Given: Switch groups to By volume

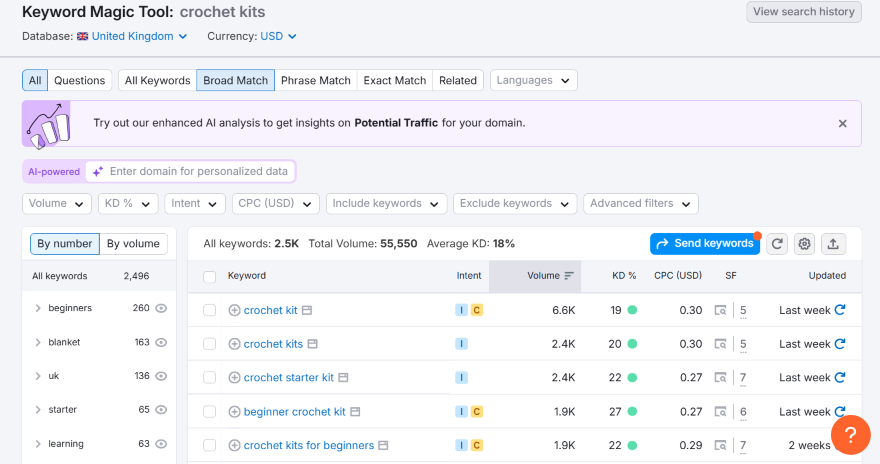Looking at the screenshot, I should click(x=134, y=244).
